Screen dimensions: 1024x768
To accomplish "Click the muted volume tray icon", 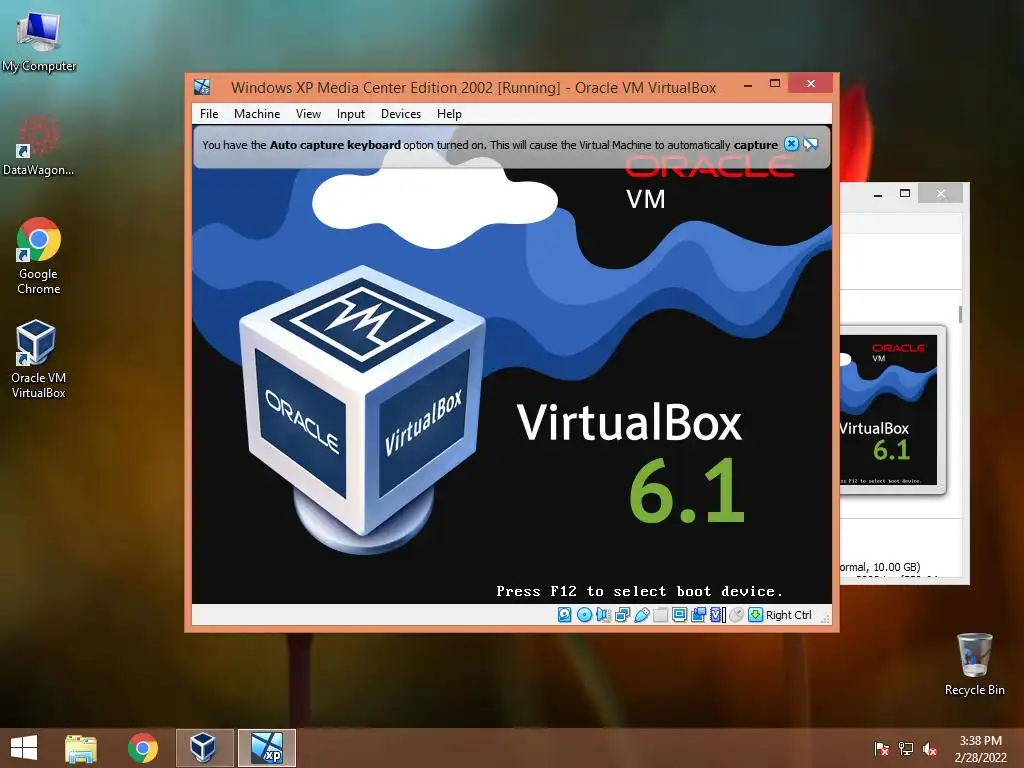I will (930, 749).
